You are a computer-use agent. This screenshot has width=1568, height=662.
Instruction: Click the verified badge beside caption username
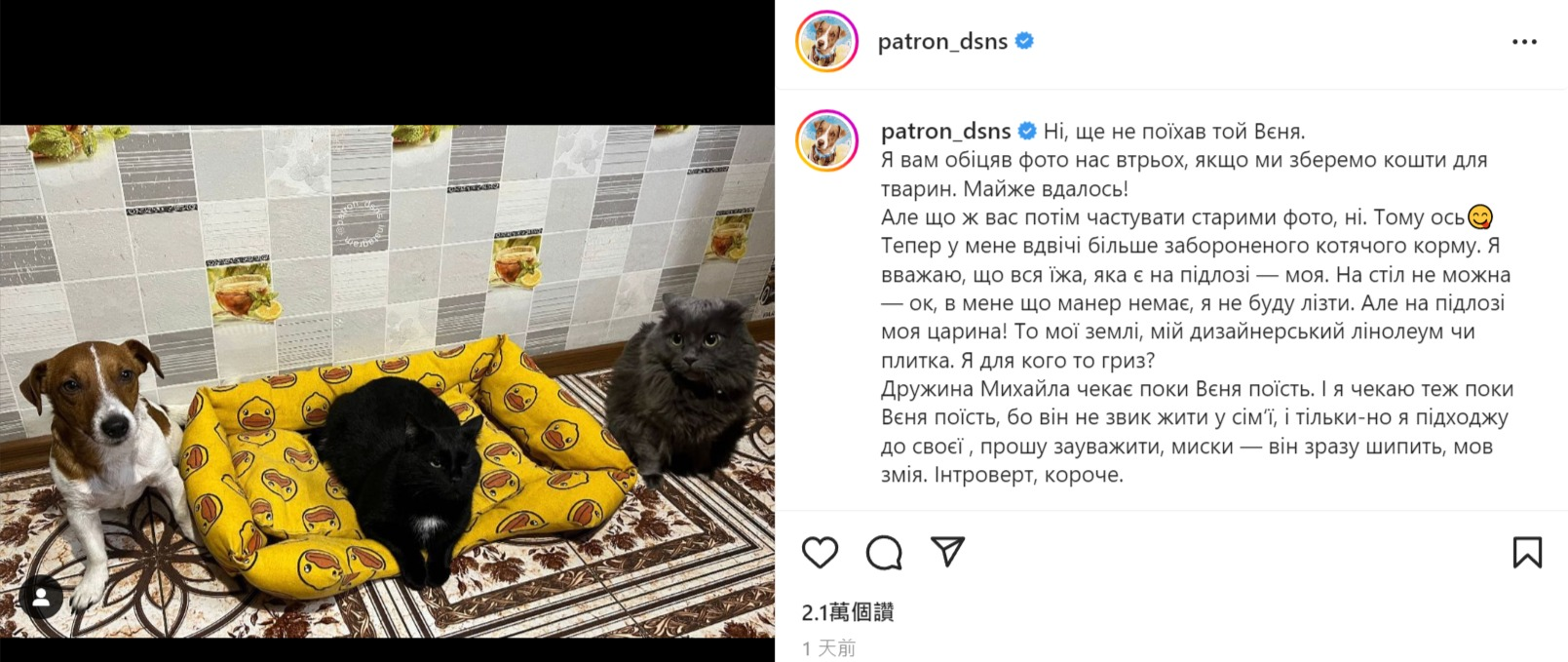coord(1027,131)
